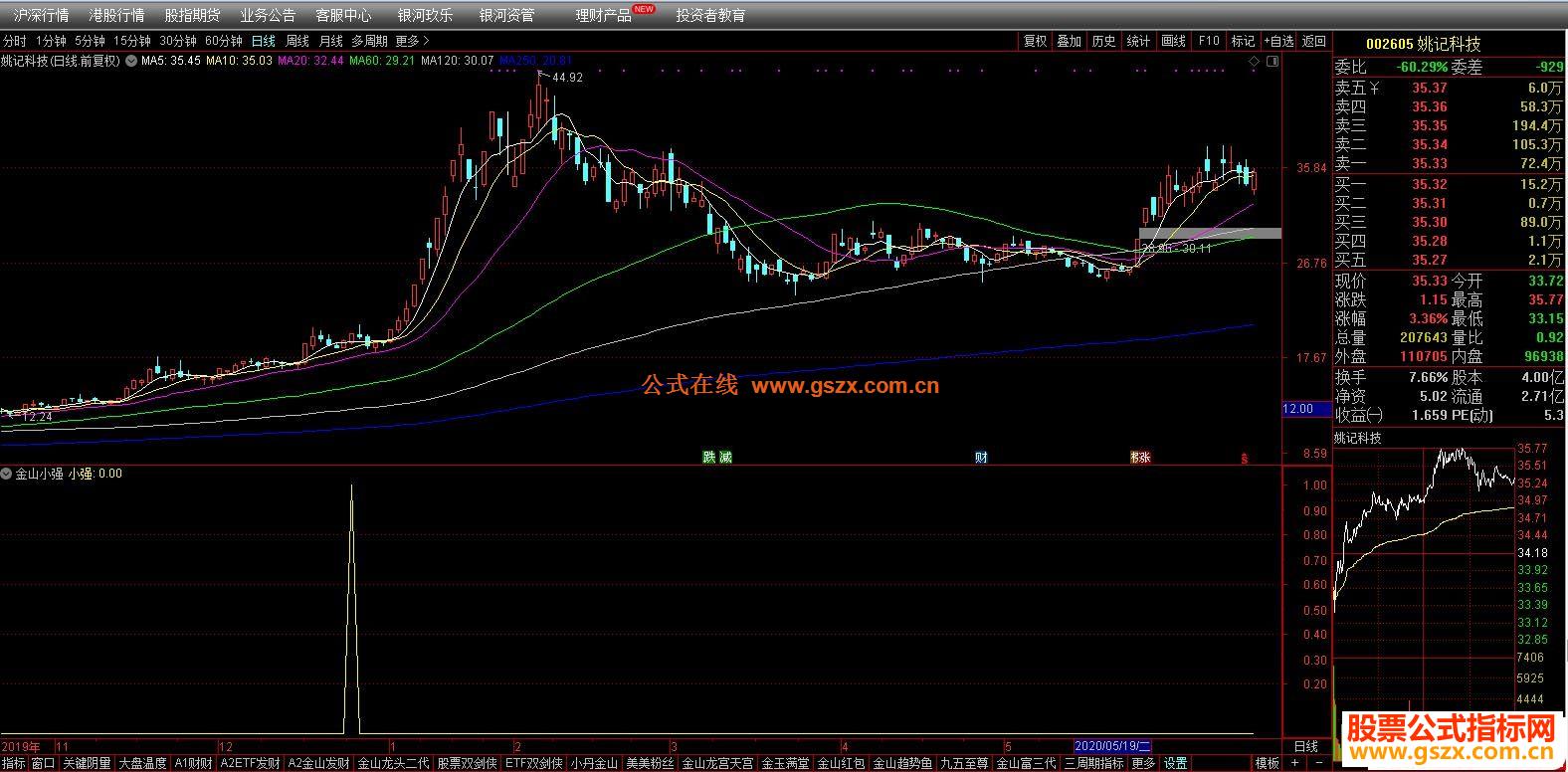Select the A2金山发财 indicator
1568x772 pixels.
click(x=319, y=763)
